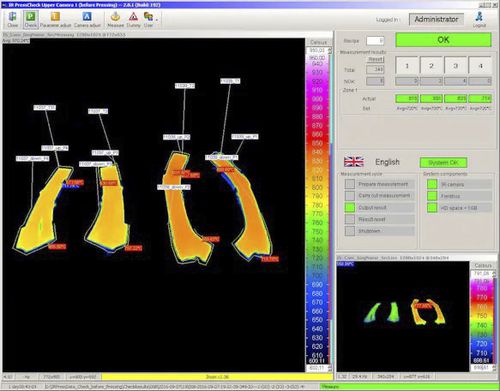The height and width of the screenshot is (391, 500).
Task: Click the green status field at bottom right
Action: click(408, 386)
